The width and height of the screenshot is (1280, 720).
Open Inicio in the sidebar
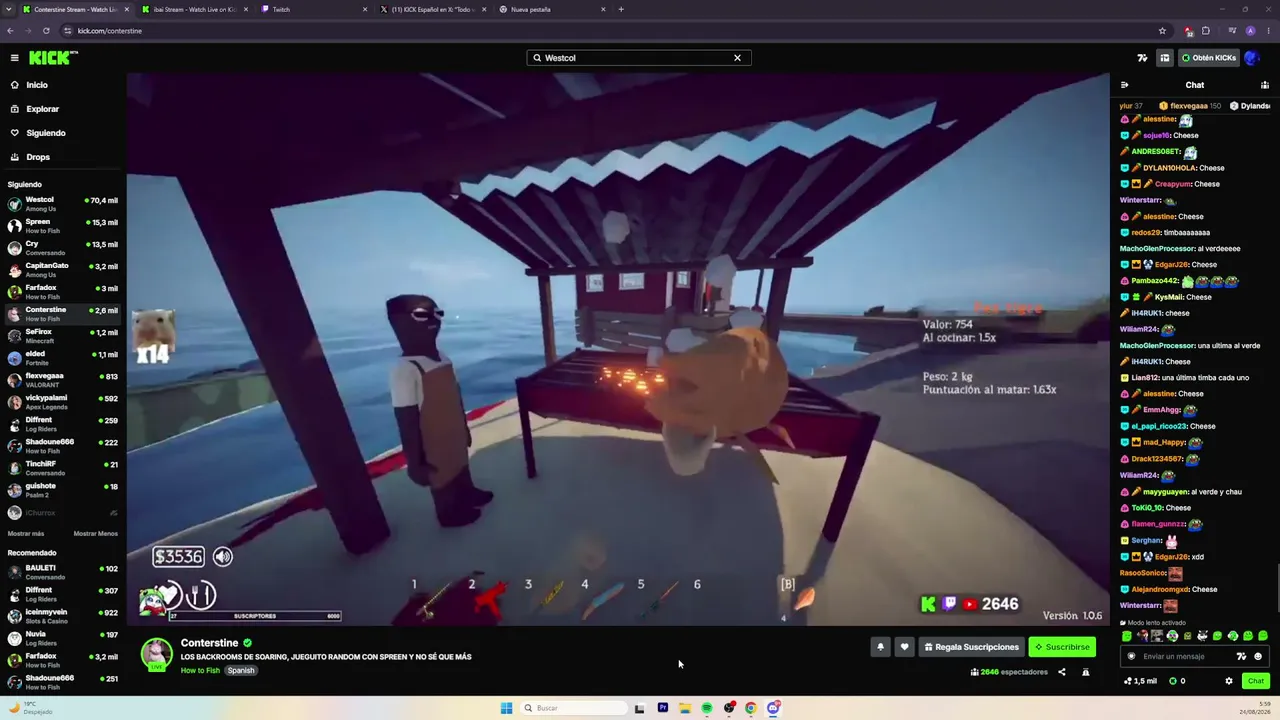coord(62,85)
